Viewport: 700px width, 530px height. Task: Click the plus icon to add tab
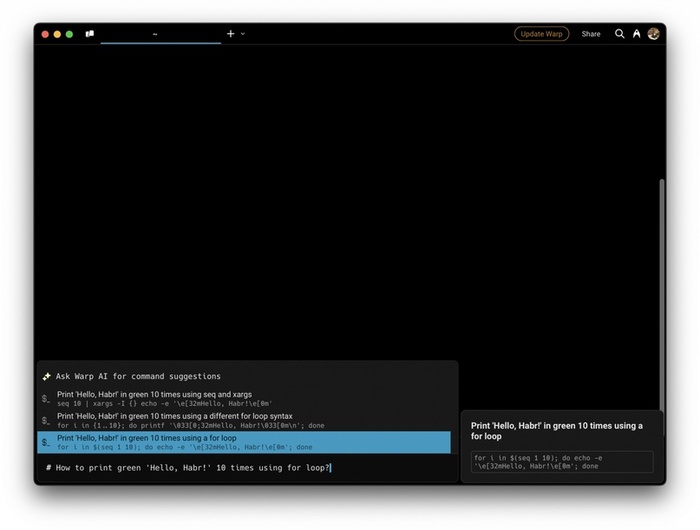[x=230, y=34]
